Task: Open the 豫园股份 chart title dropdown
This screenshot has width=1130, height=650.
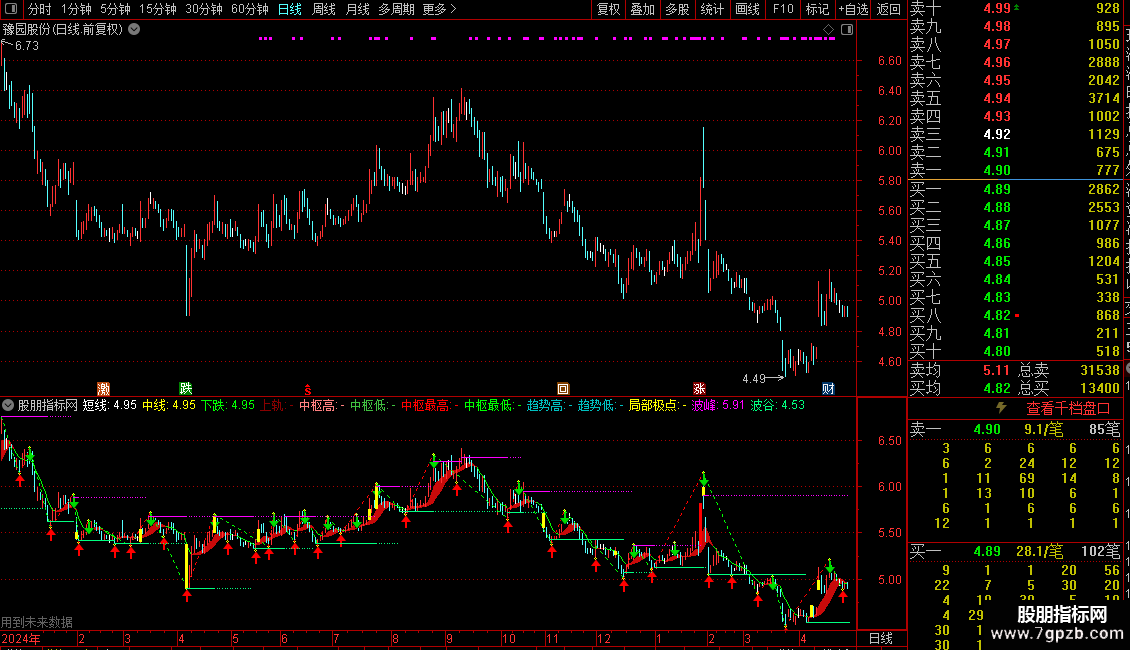Action: point(134,30)
